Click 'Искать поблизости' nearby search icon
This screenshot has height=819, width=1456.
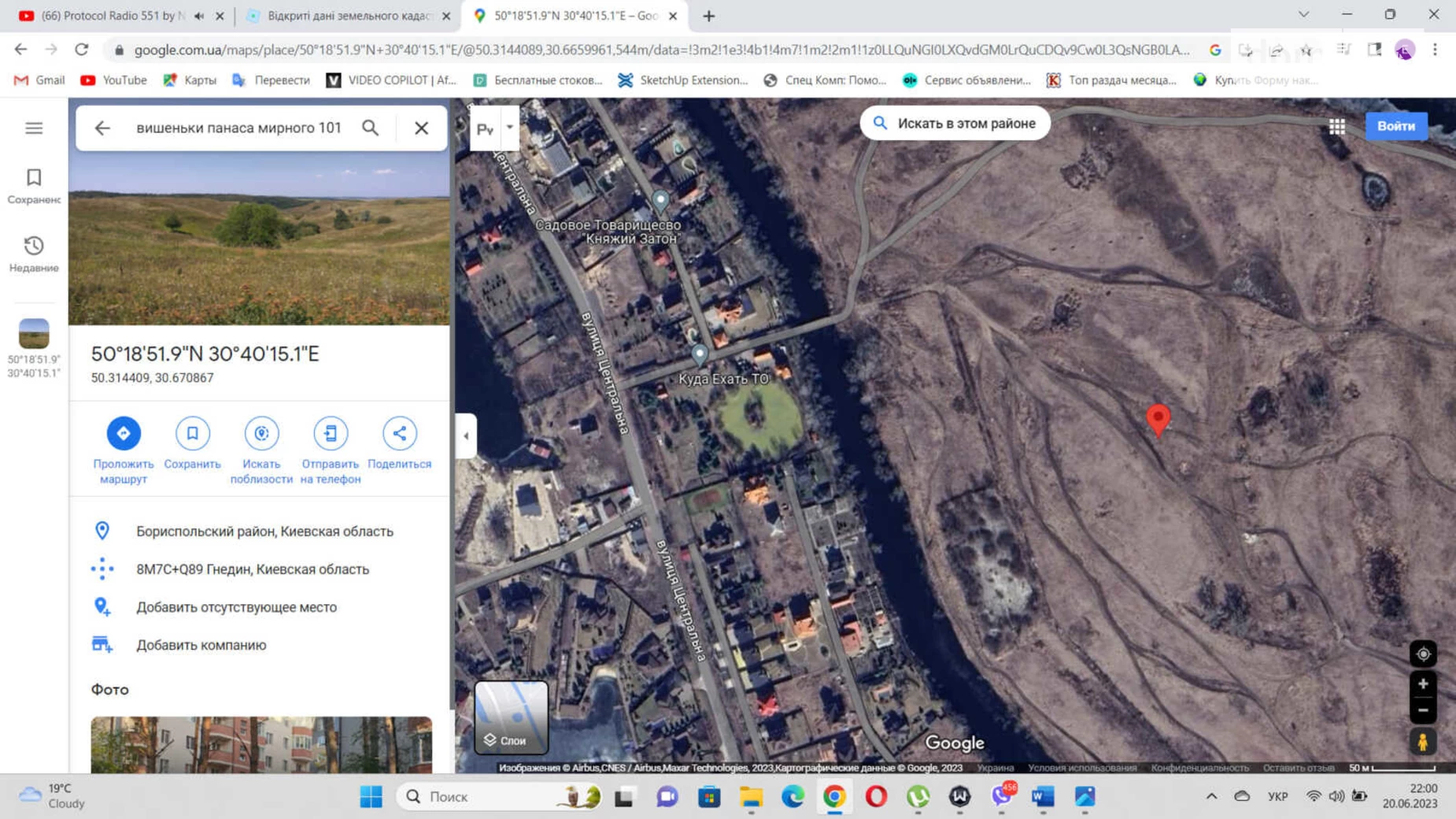pos(261,433)
